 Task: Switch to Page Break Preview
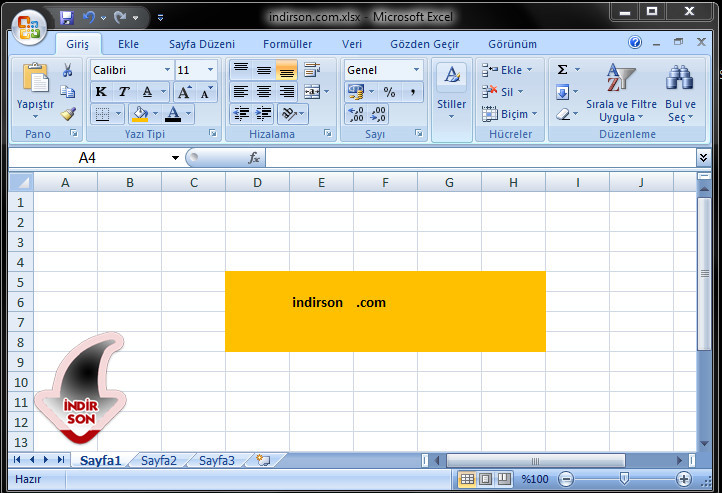pos(504,479)
